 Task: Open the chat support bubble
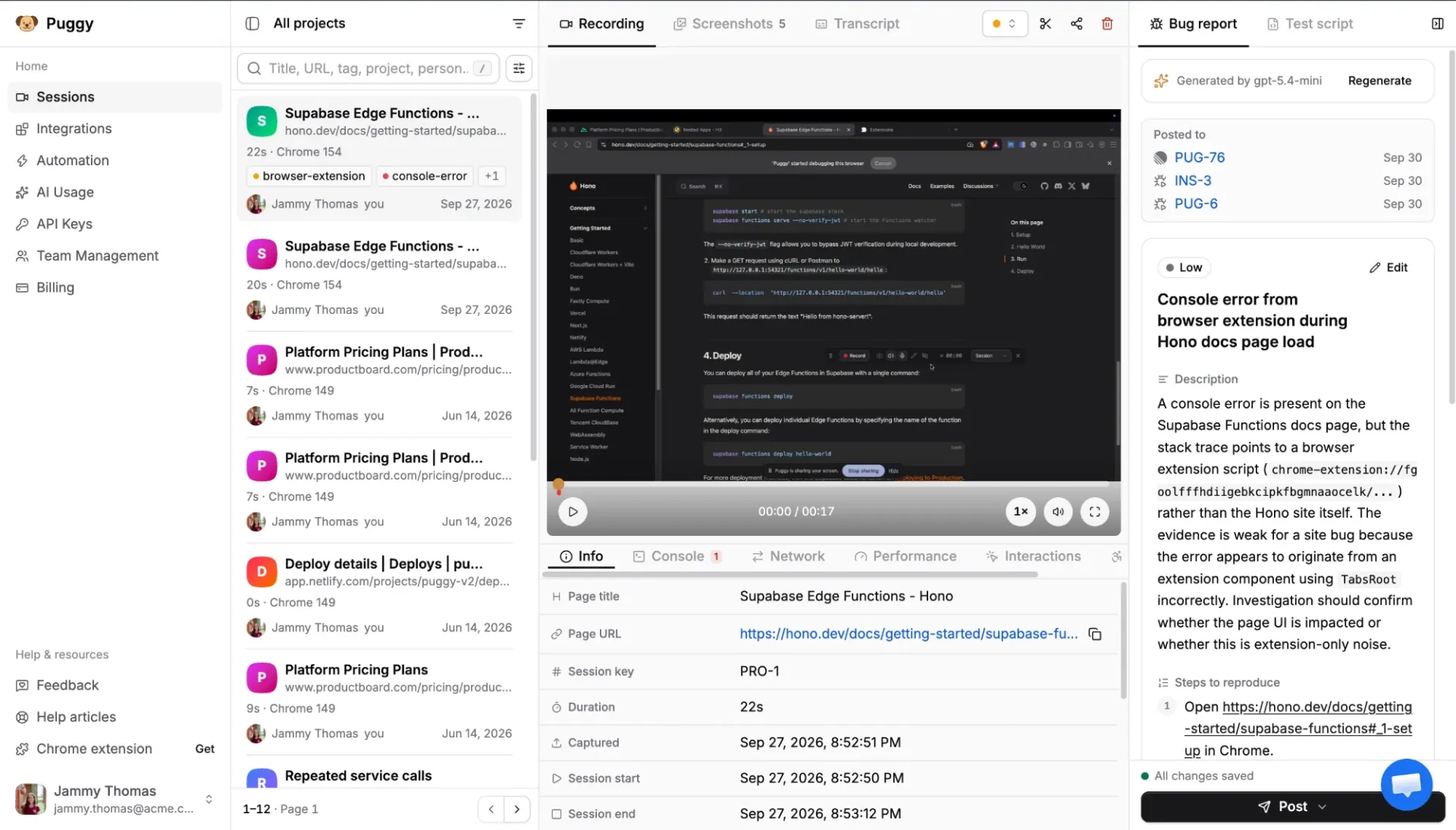coord(1407,785)
